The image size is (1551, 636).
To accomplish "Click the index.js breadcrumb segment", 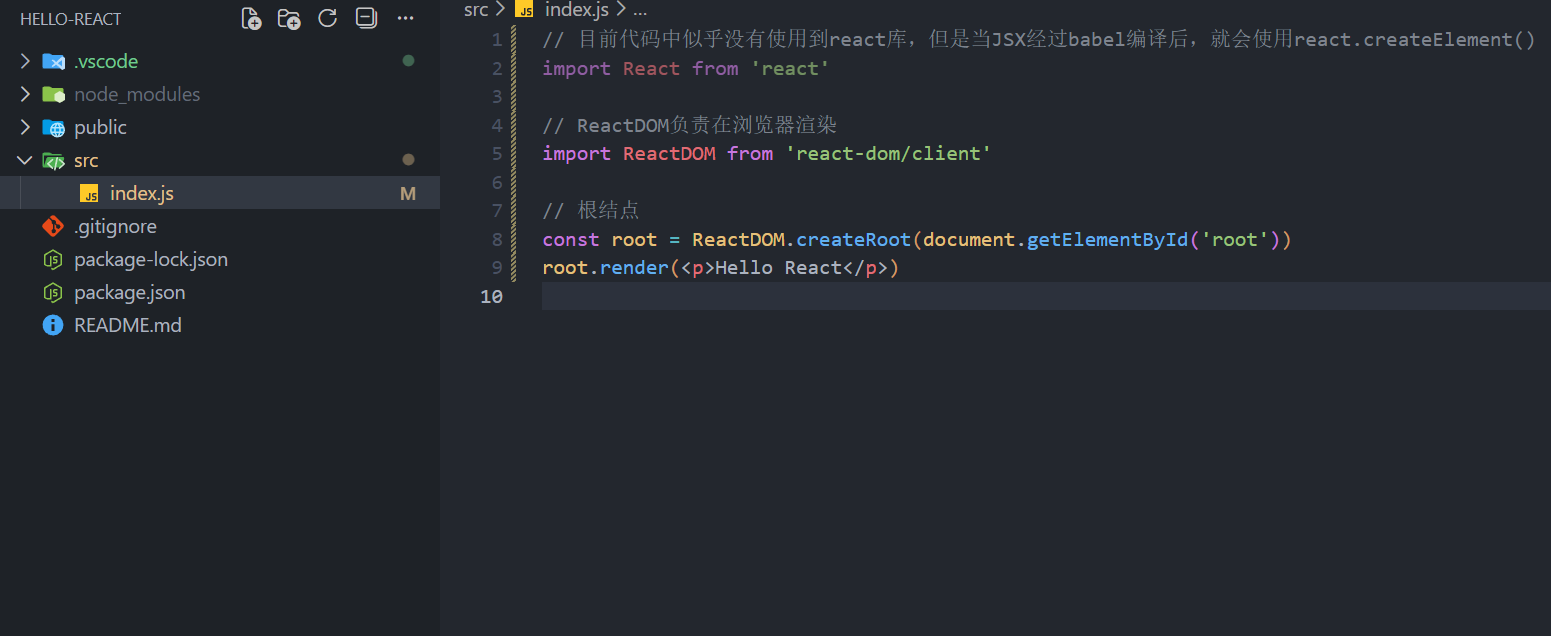I will pos(576,10).
